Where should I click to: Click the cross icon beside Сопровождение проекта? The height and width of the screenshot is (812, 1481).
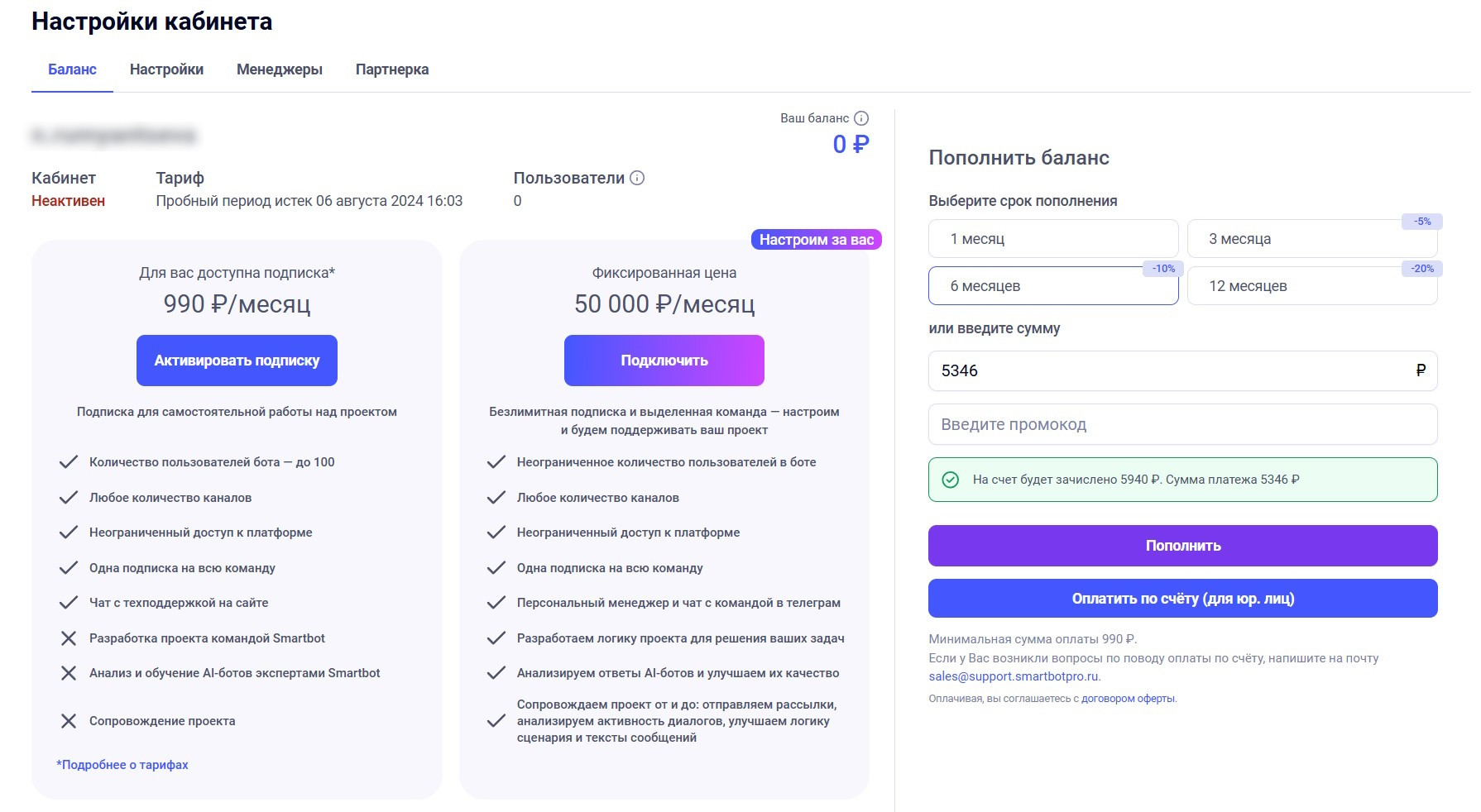(69, 721)
